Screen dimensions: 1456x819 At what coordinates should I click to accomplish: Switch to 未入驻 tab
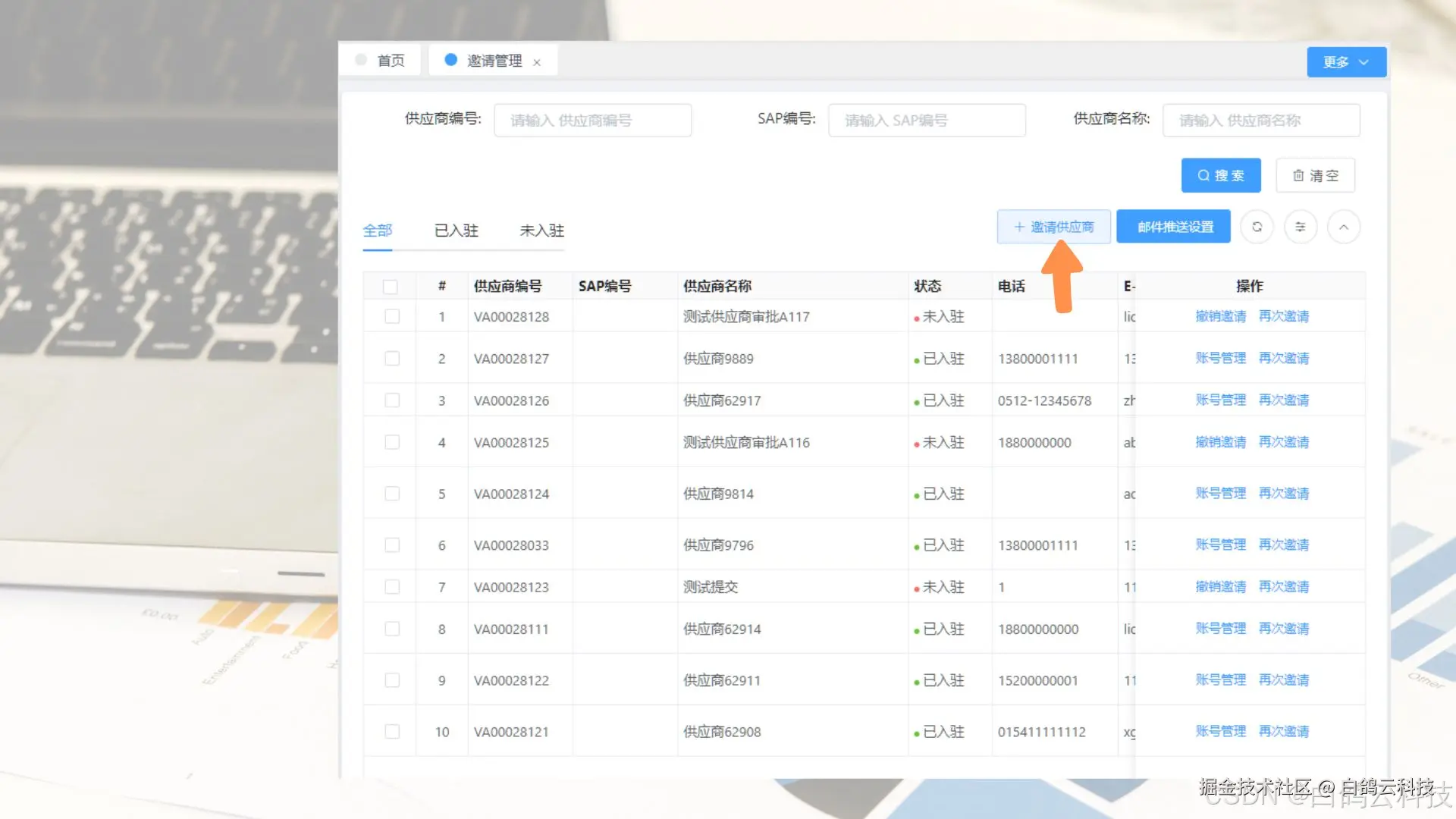pos(541,231)
